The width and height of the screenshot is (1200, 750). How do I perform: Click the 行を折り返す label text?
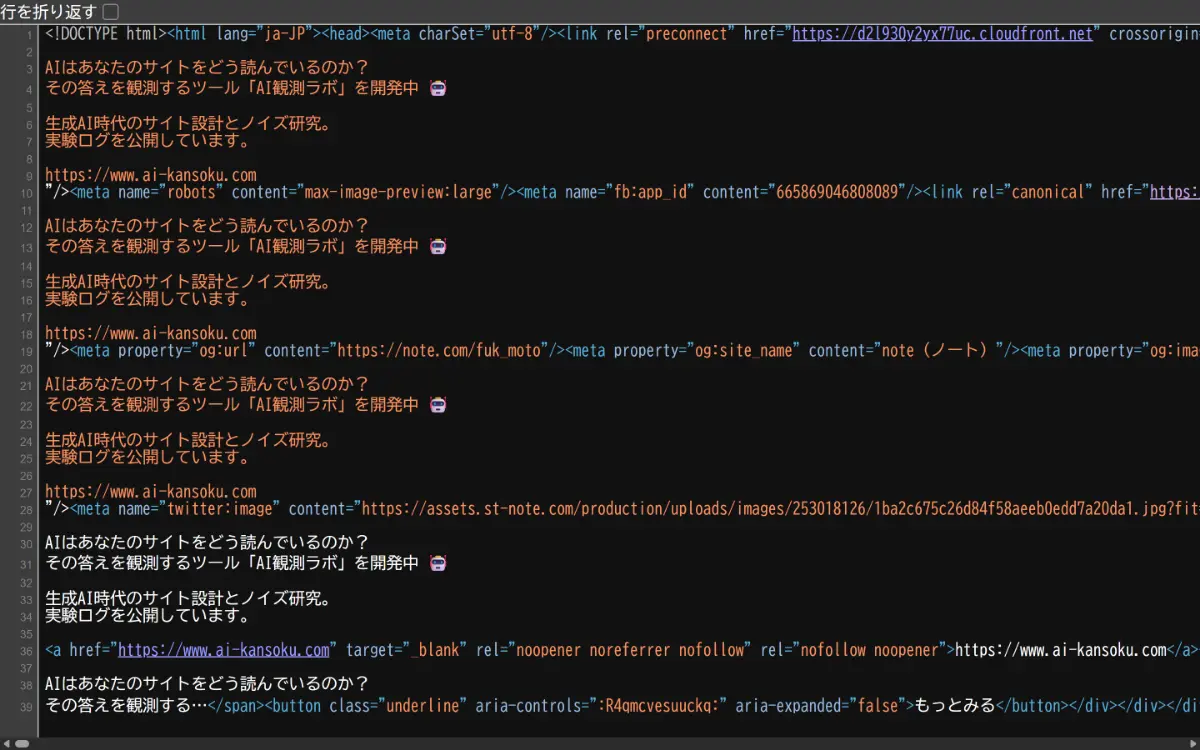point(50,10)
